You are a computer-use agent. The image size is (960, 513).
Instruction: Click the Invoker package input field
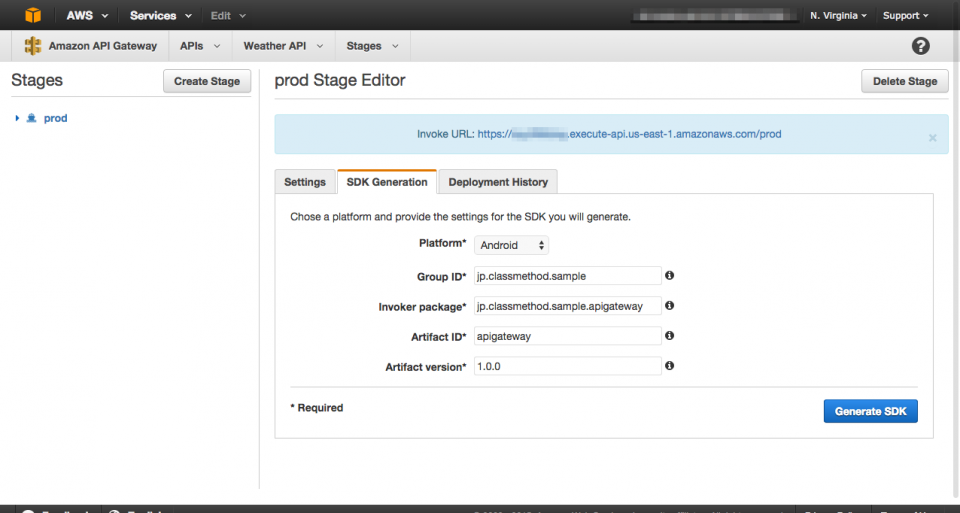[568, 305]
